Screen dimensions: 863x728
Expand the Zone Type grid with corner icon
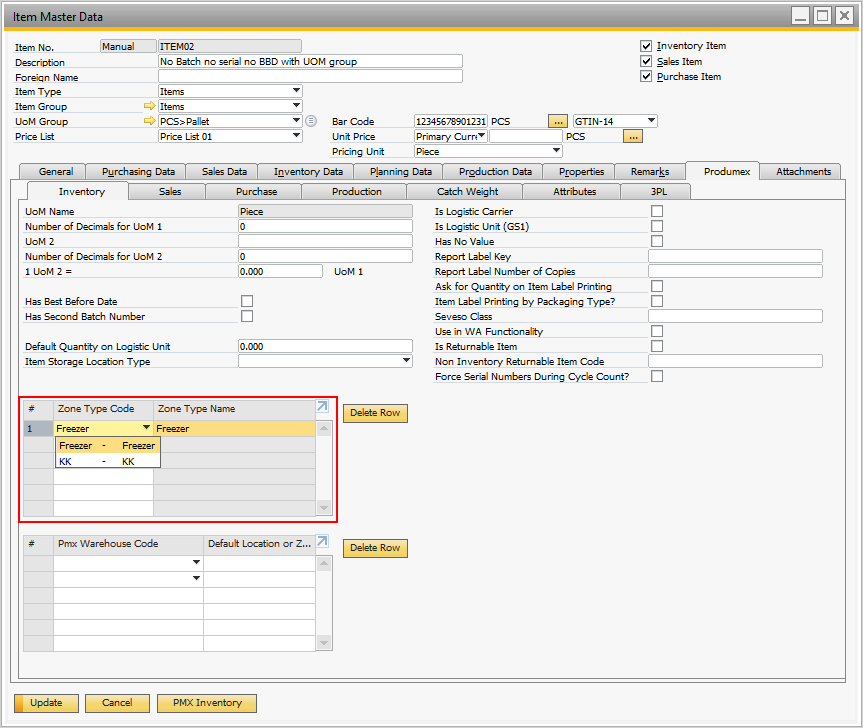click(322, 407)
